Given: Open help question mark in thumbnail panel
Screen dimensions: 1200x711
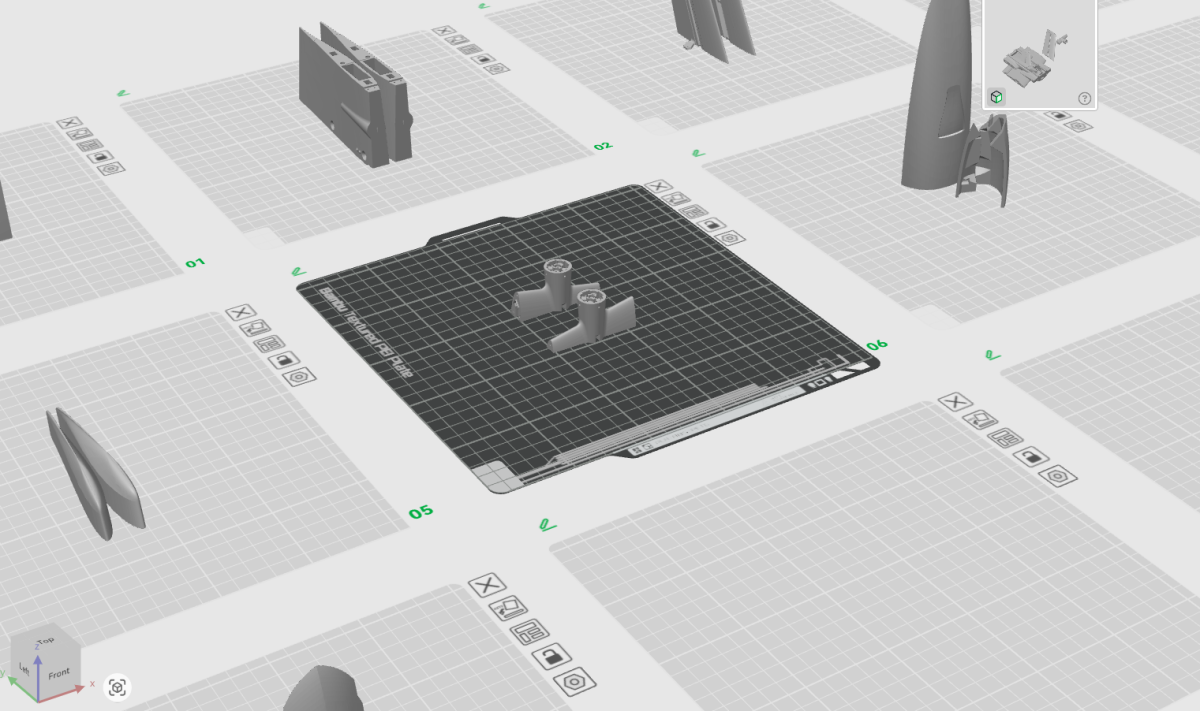Looking at the screenshot, I should [1084, 98].
